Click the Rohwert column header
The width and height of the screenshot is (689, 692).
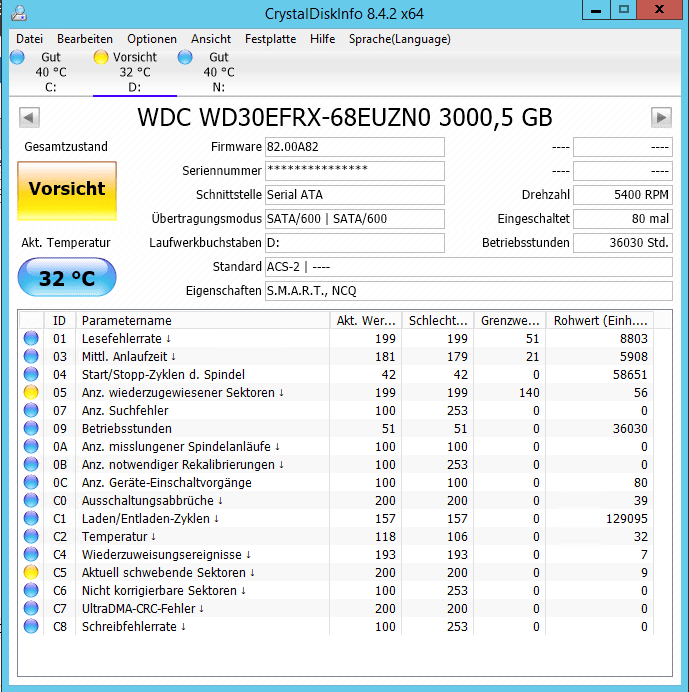[x=600, y=320]
